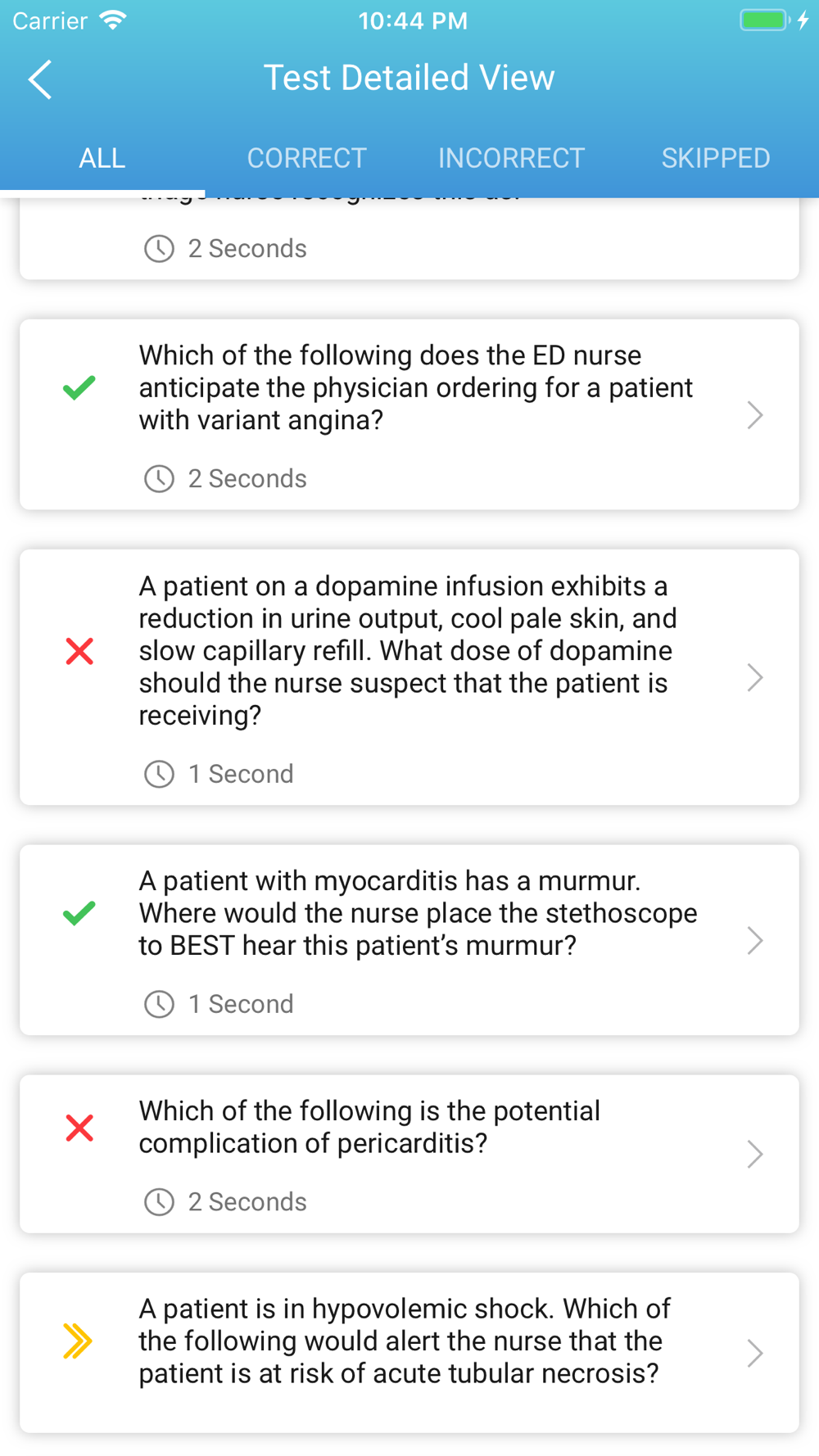Tap clock icon under dopamine infusion question

(159, 774)
